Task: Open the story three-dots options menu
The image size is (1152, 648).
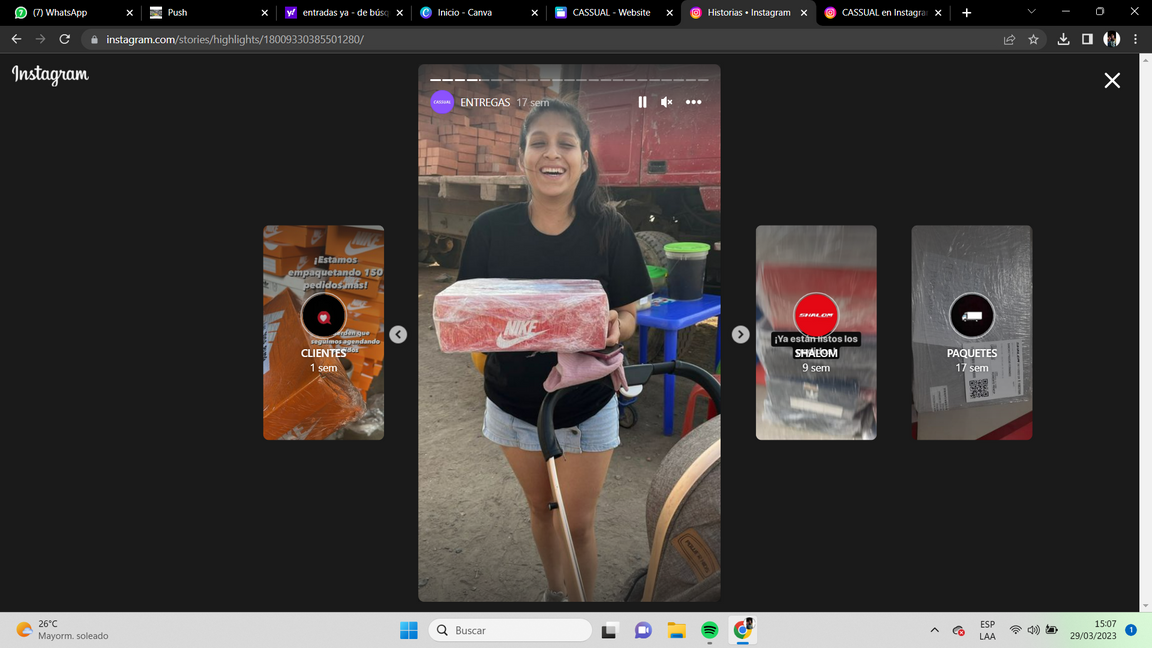Action: pos(693,102)
